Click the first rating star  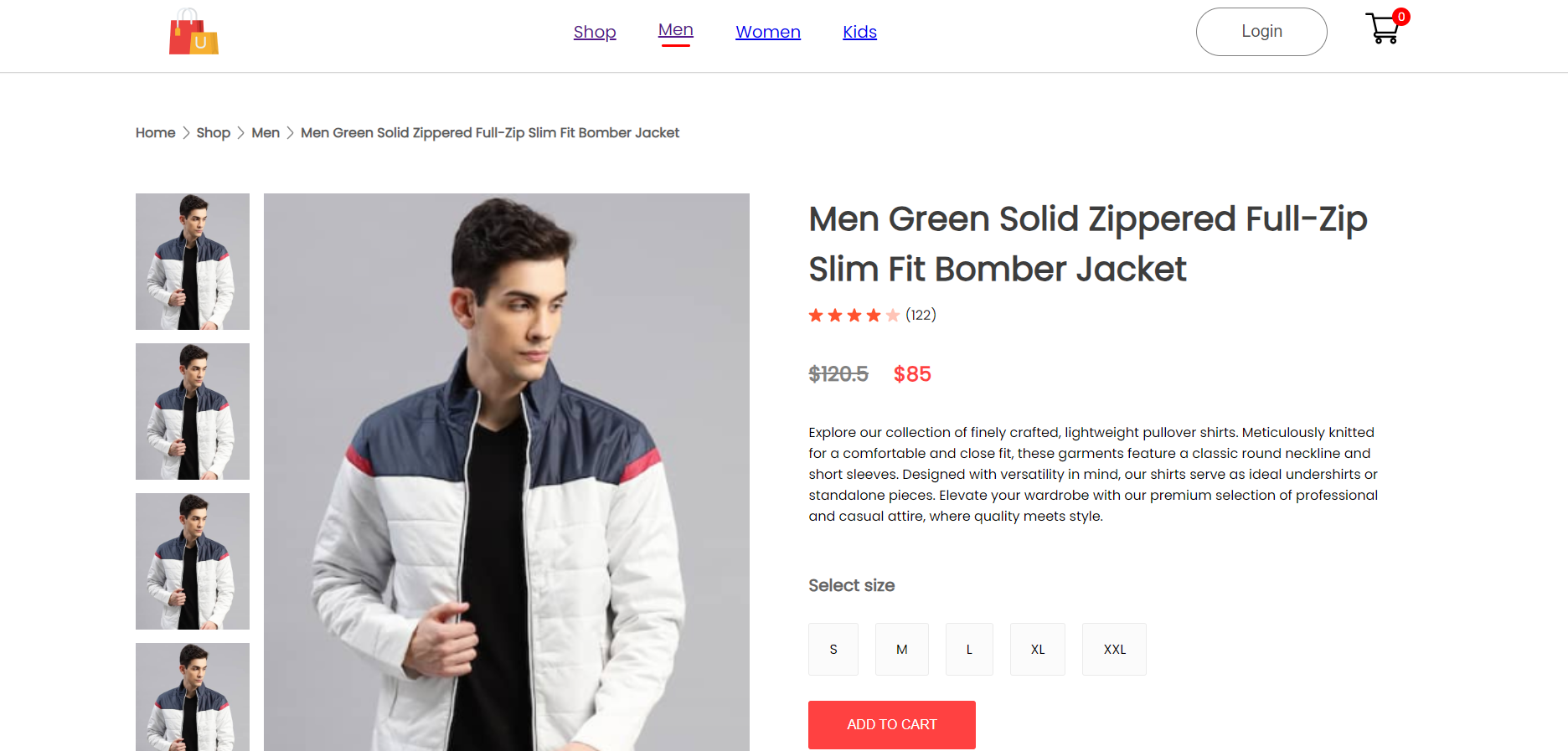click(816, 316)
